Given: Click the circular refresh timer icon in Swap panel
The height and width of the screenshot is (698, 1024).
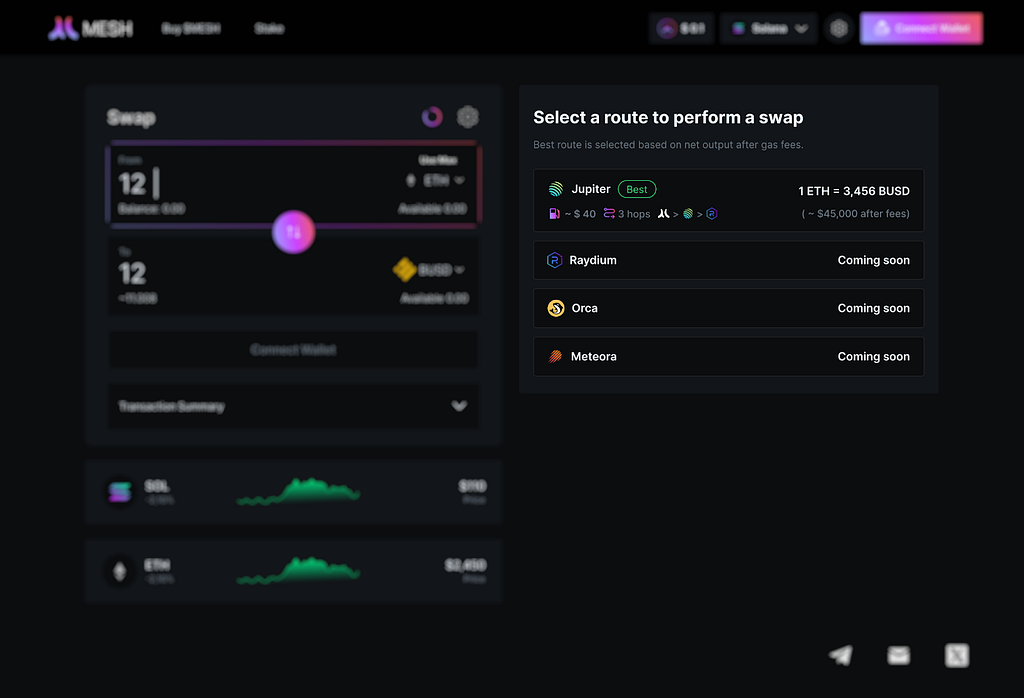Looking at the screenshot, I should (432, 117).
